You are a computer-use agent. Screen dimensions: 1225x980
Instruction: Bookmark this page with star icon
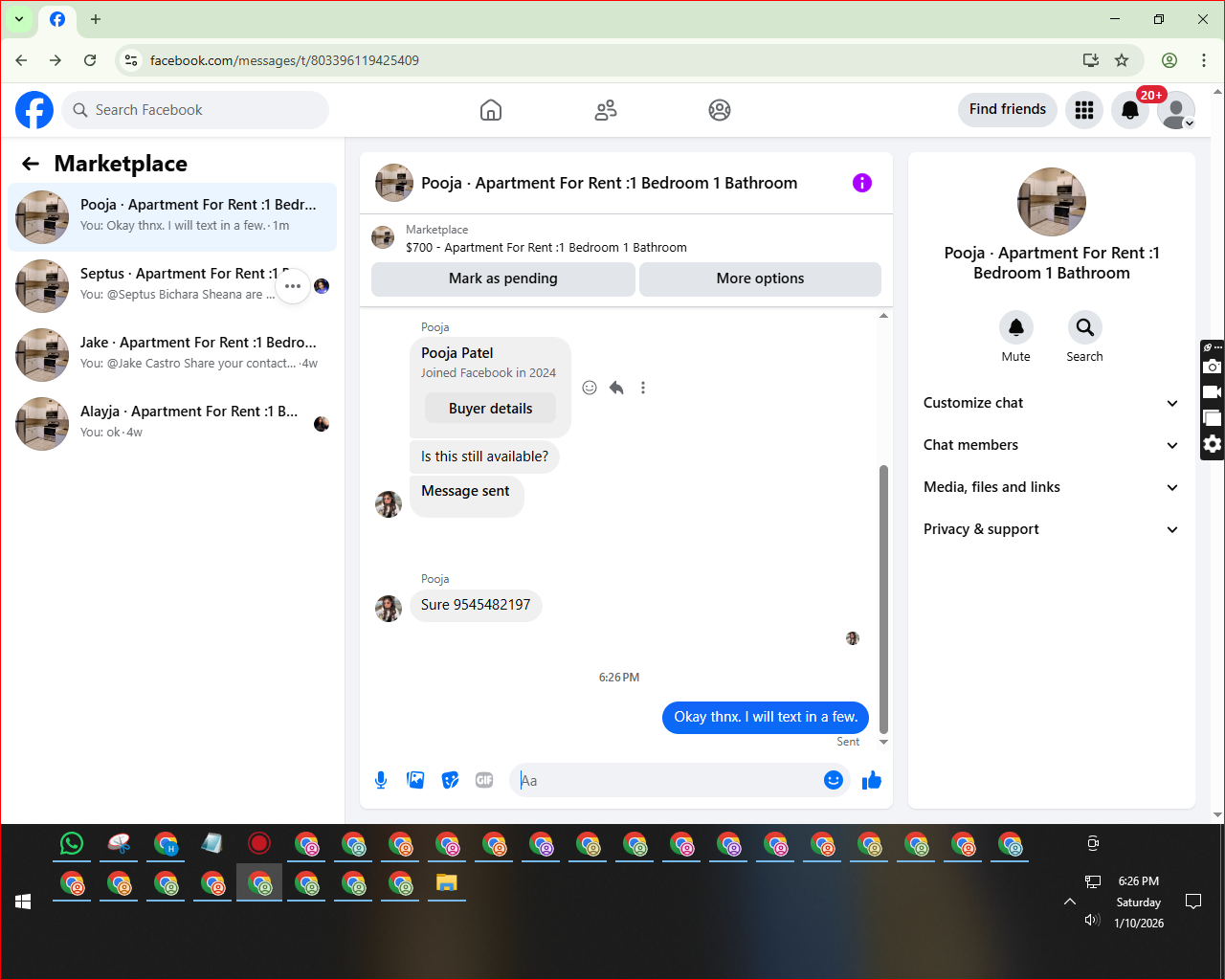coord(1122,60)
